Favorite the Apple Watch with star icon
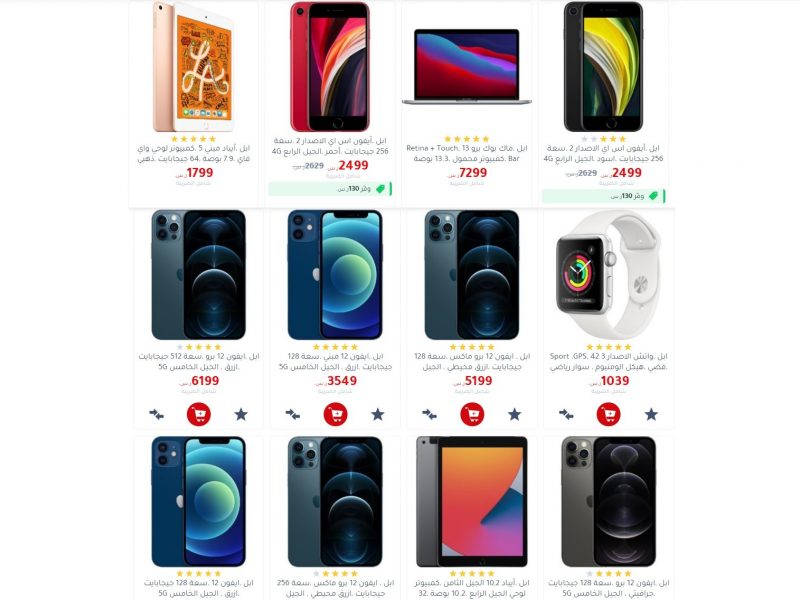Image resolution: width=800 pixels, height=600 pixels. (x=651, y=414)
